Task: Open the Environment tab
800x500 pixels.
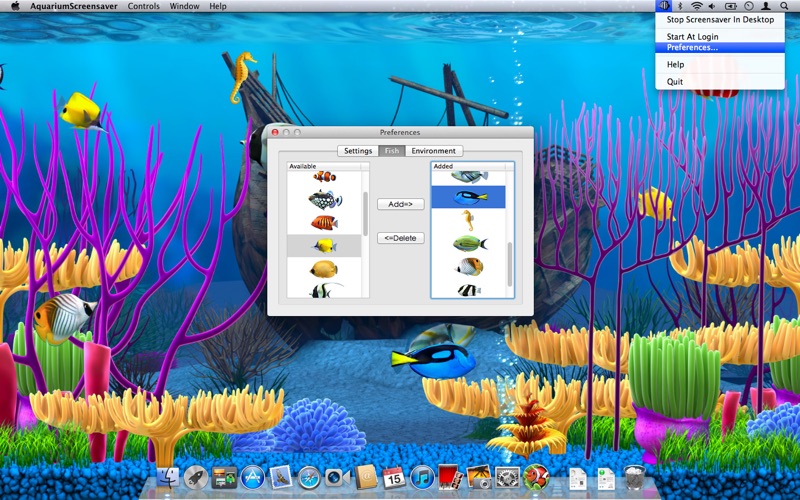Action: click(433, 151)
